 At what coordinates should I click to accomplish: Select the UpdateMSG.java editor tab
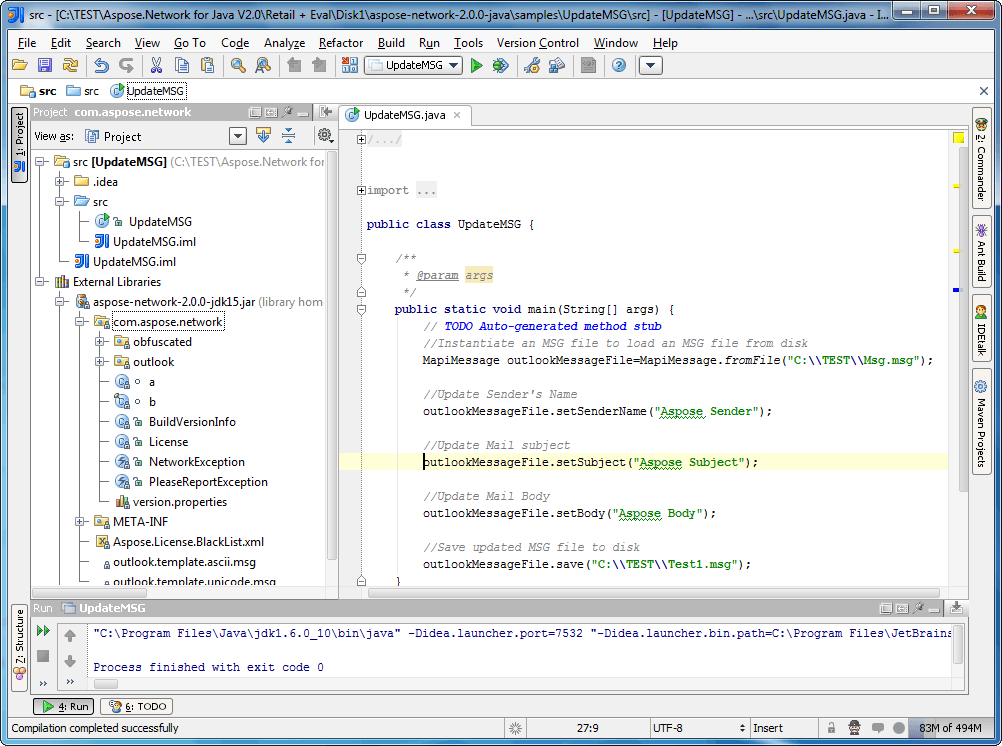pos(405,115)
